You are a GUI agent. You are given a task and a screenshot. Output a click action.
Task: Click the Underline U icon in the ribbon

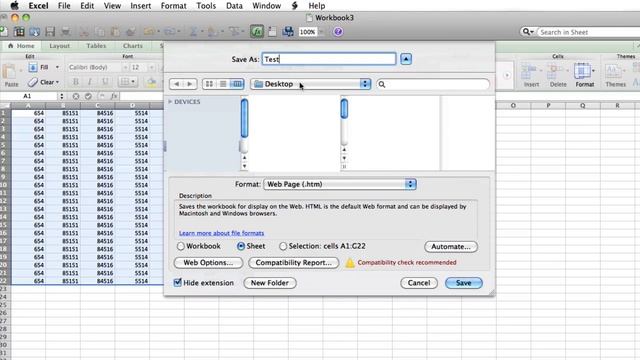[x=105, y=82]
